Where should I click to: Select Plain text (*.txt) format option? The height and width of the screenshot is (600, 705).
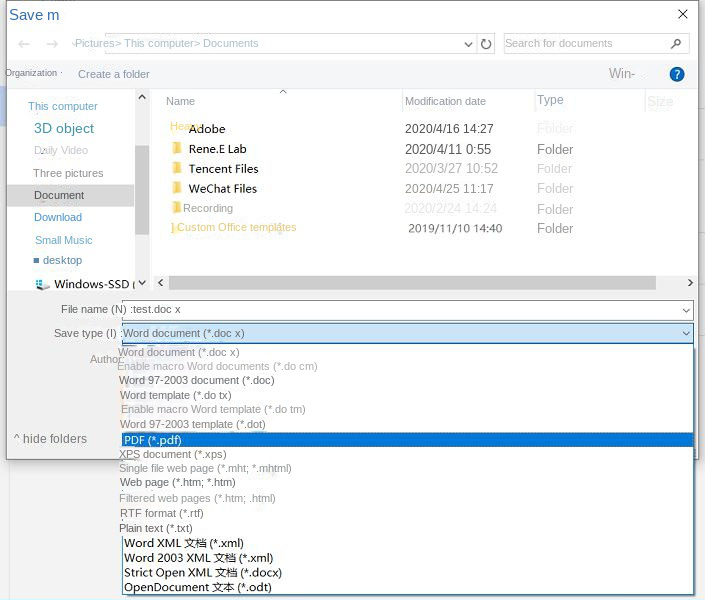coord(156,528)
